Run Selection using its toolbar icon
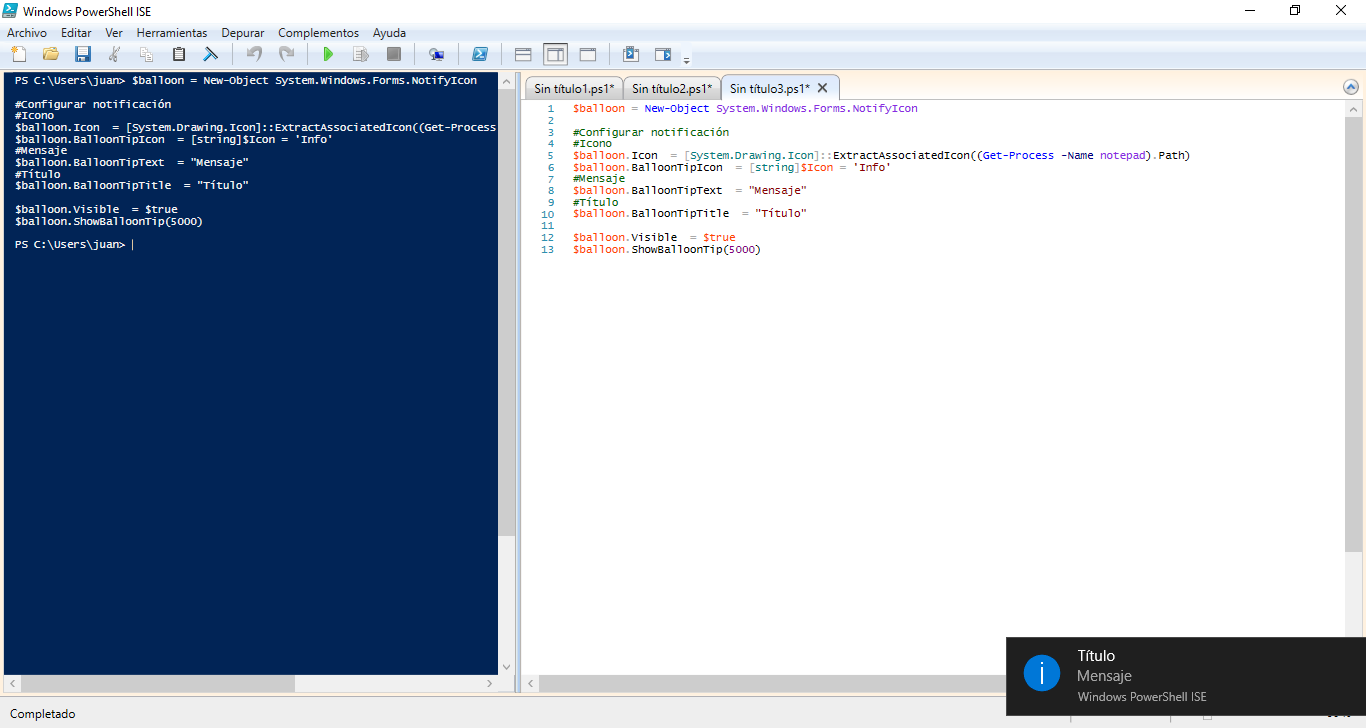Screen dimensions: 1366x728 (x=360, y=54)
